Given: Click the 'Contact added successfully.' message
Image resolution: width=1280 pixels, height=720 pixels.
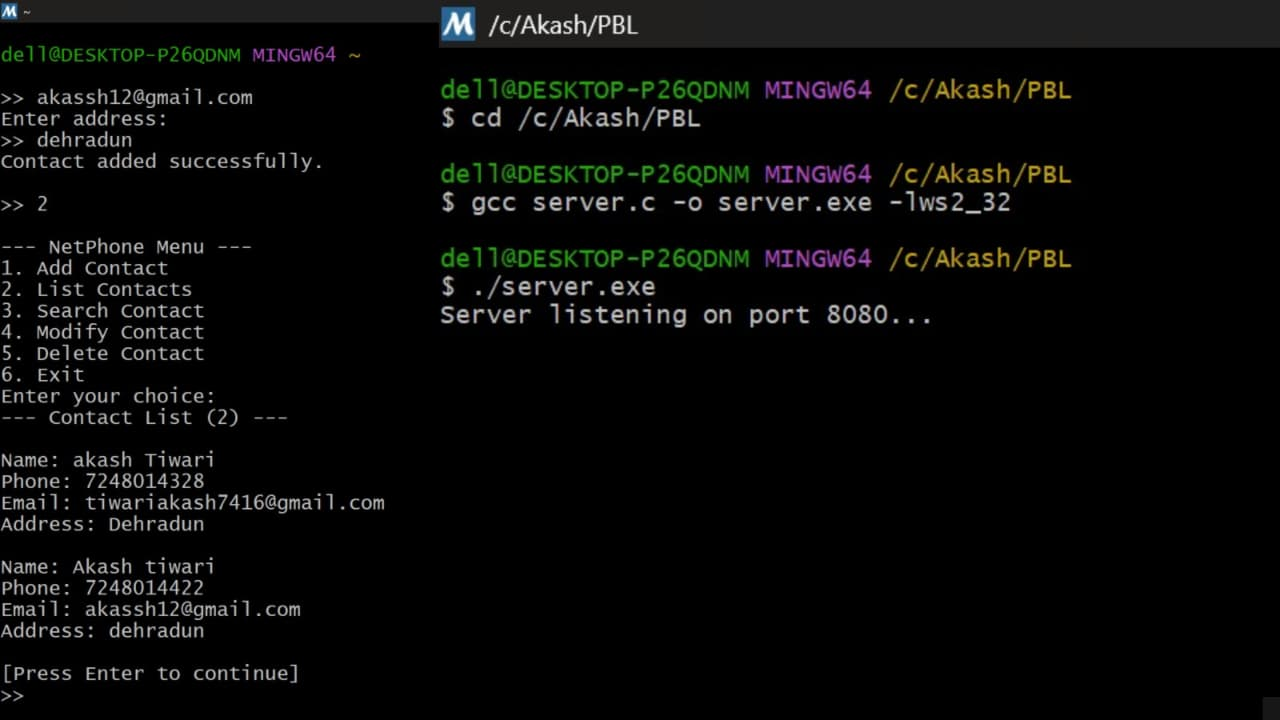Looking at the screenshot, I should click(162, 161).
